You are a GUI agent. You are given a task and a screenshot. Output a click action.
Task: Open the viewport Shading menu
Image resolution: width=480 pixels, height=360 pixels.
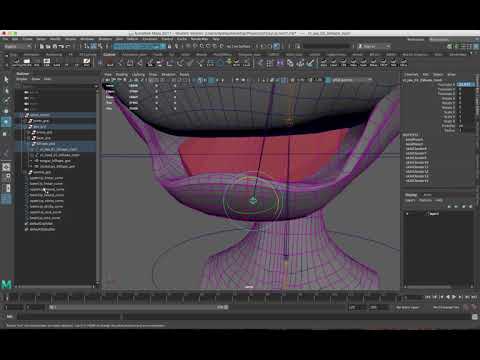tap(121, 74)
